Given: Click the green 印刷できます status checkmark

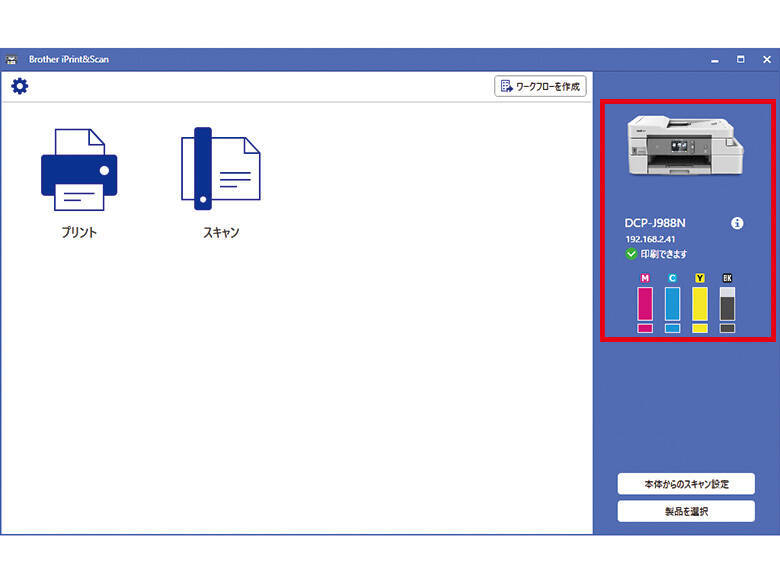Looking at the screenshot, I should (x=631, y=254).
